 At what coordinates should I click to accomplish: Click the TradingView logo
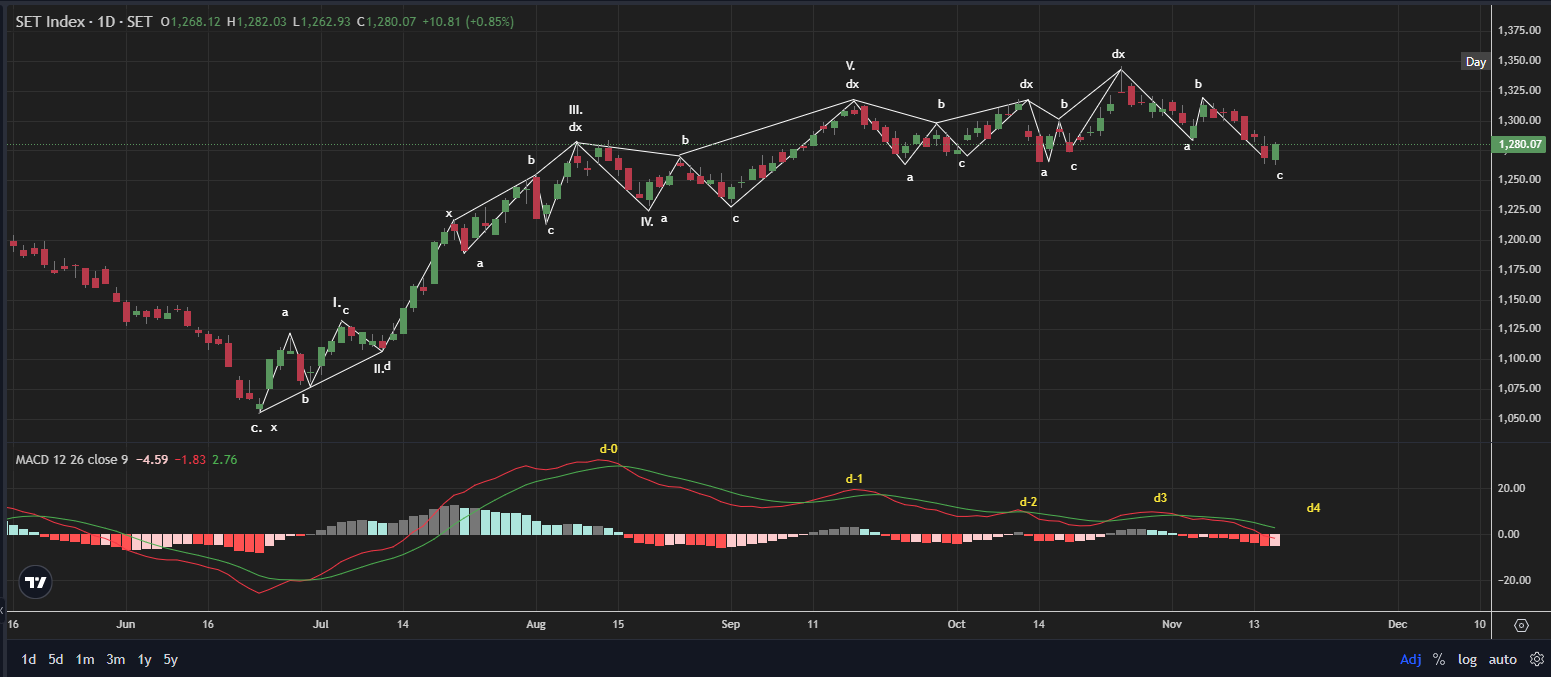point(35,582)
